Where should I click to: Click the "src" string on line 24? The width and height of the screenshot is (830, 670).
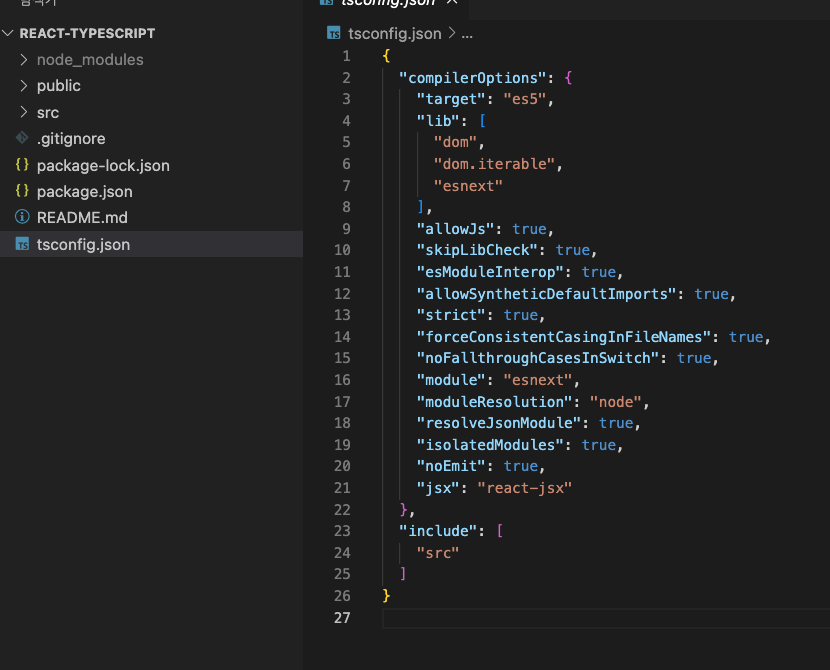tap(438, 553)
